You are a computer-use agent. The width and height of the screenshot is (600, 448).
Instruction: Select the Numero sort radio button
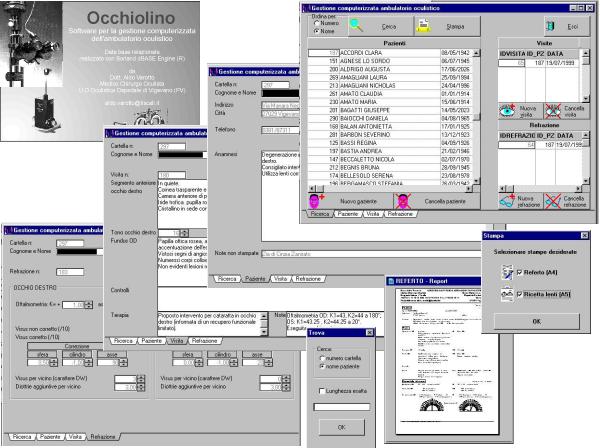point(316,23)
